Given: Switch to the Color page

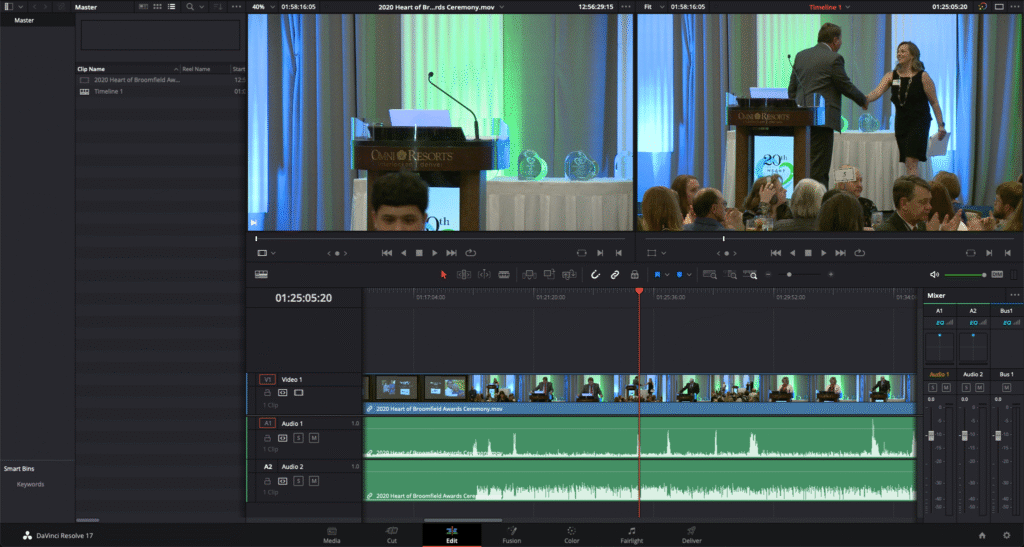Looking at the screenshot, I should coord(571,535).
